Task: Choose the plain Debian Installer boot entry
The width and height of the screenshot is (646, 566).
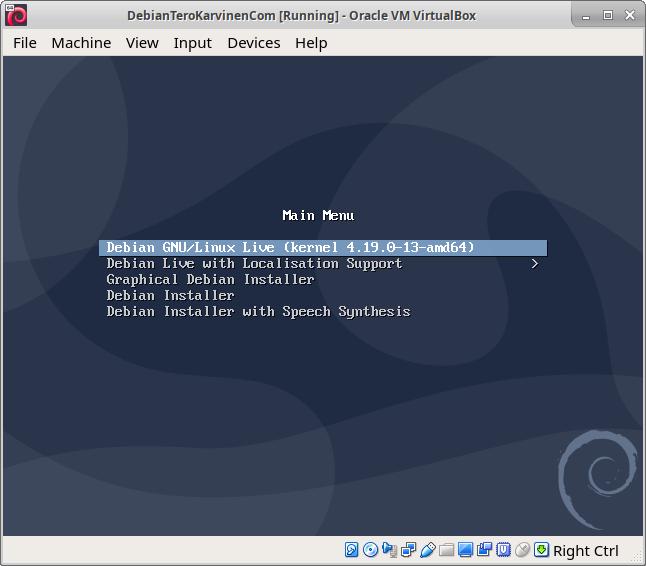Action: tap(170, 296)
